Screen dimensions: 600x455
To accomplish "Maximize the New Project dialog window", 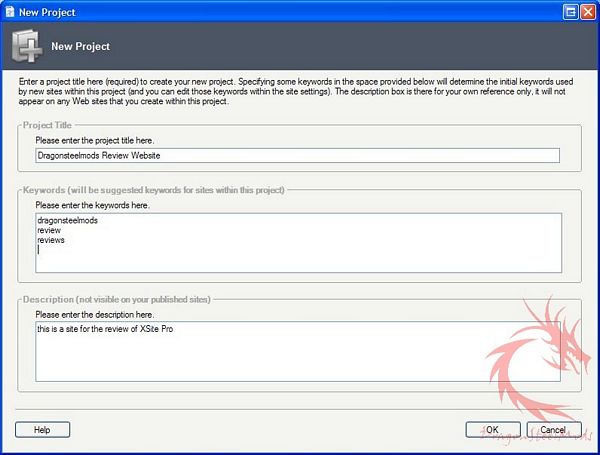I will [569, 10].
